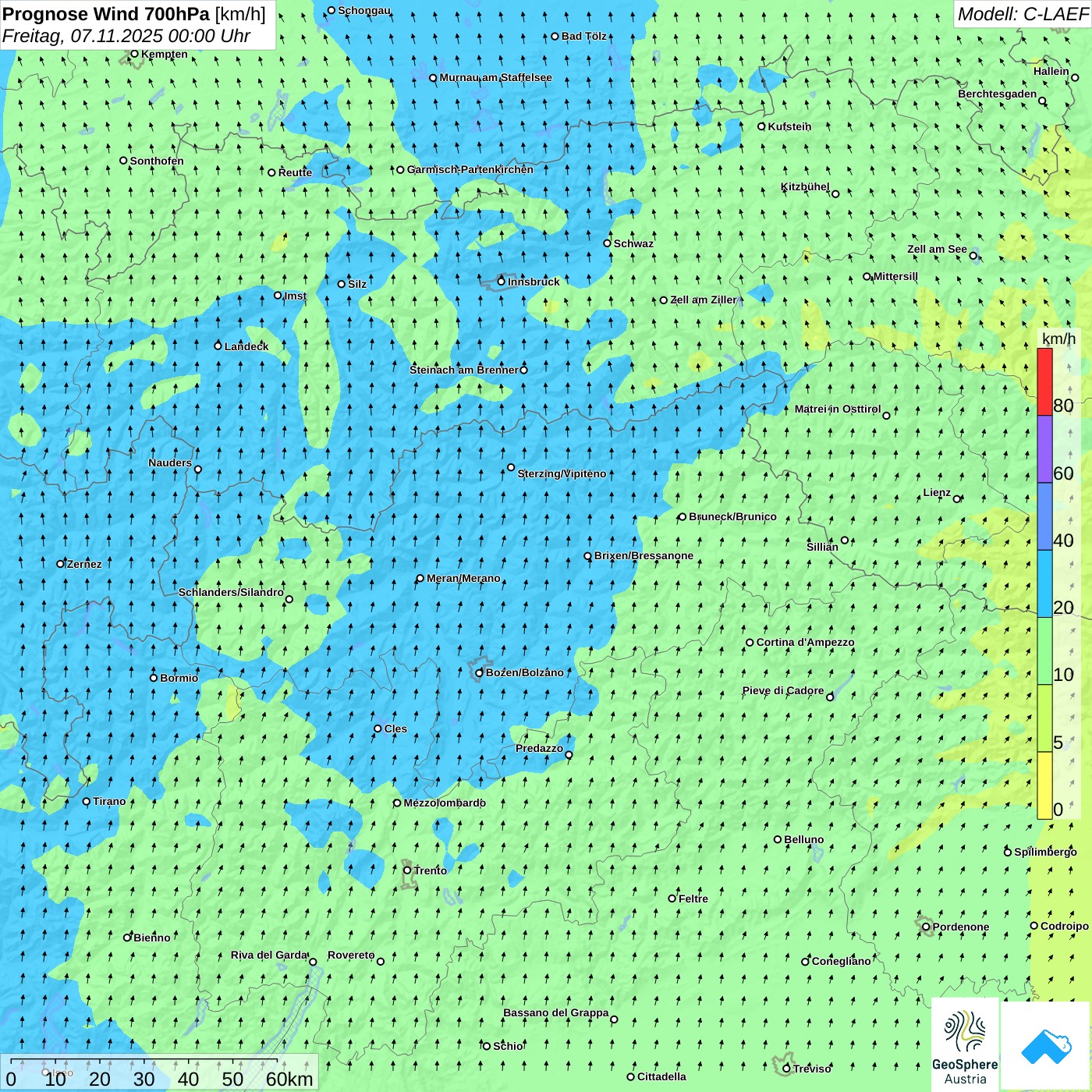Click the 'Modell: C-LAEF' label
The height and width of the screenshot is (1092, 1092).
[1023, 14]
